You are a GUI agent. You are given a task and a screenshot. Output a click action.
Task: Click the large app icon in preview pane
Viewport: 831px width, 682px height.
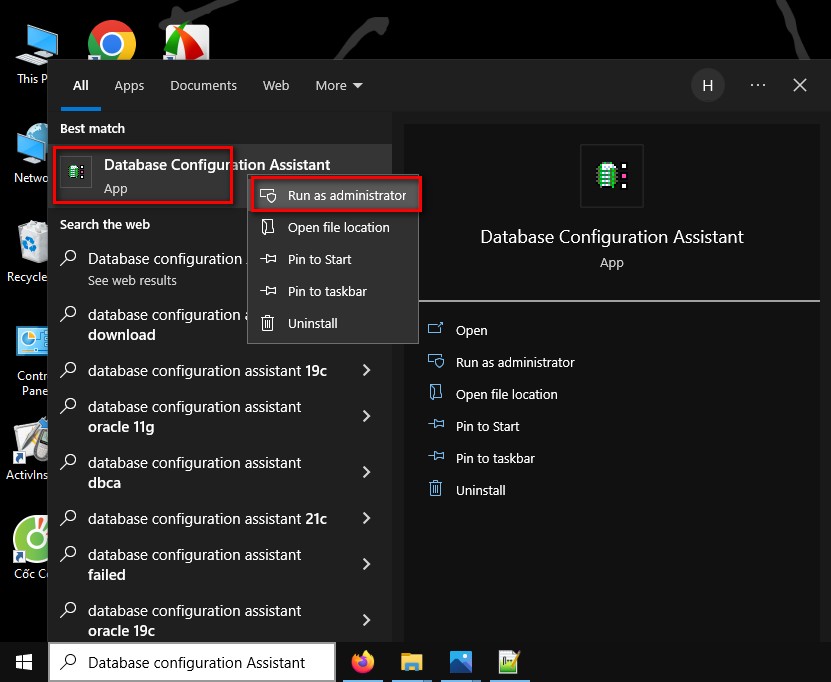click(612, 175)
